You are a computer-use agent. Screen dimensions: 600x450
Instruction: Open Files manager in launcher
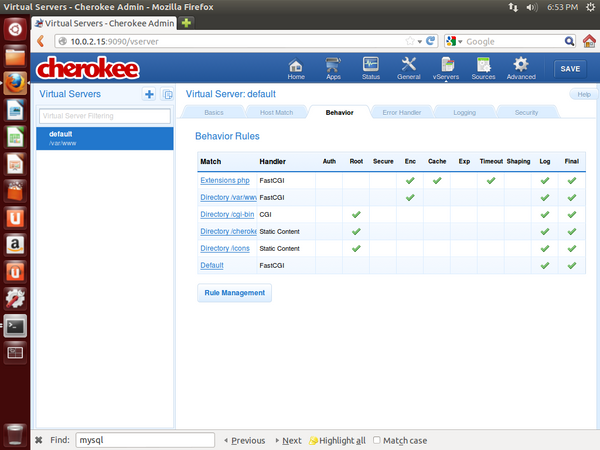pos(15,56)
